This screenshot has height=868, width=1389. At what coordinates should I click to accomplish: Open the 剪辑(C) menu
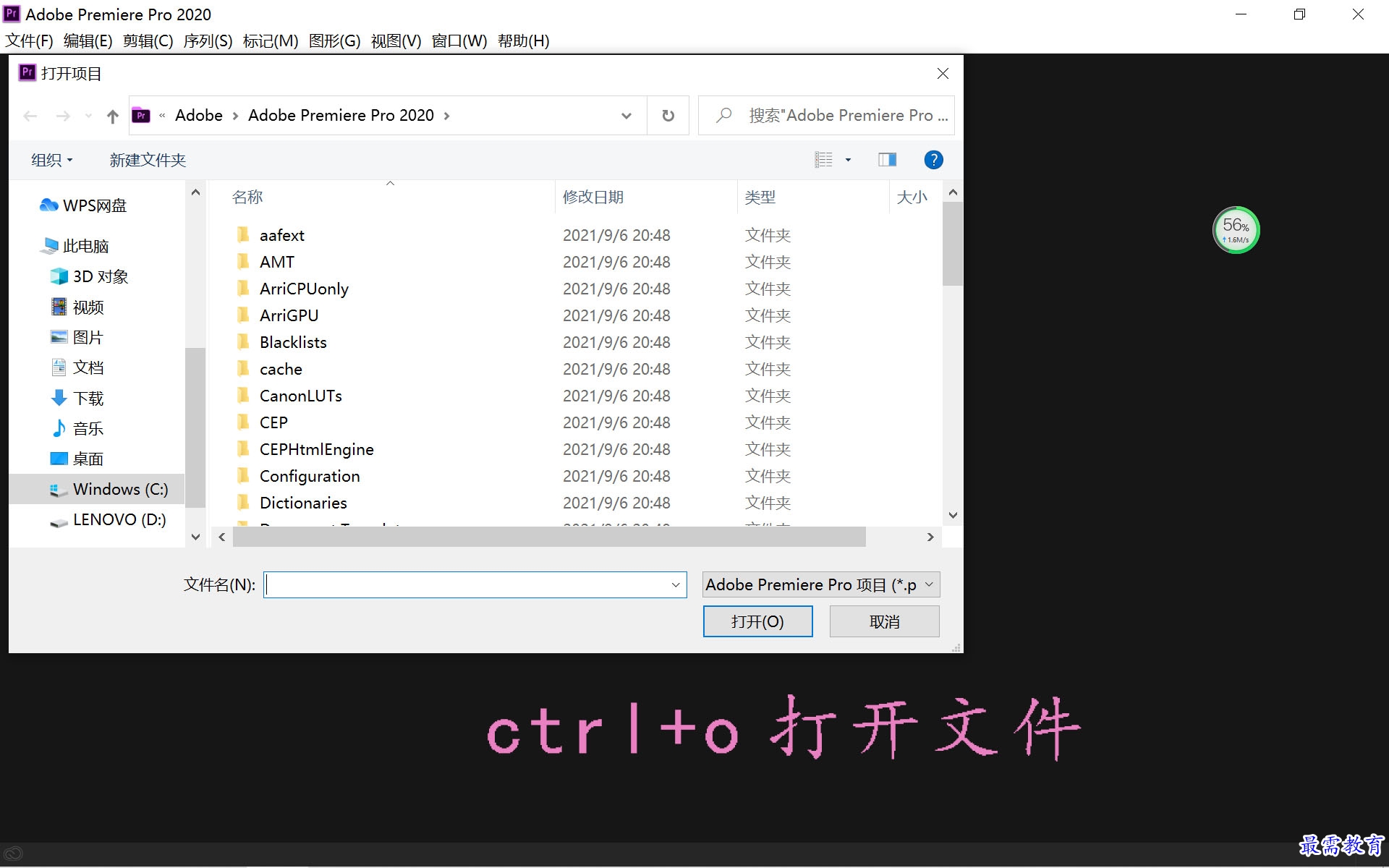(x=148, y=41)
